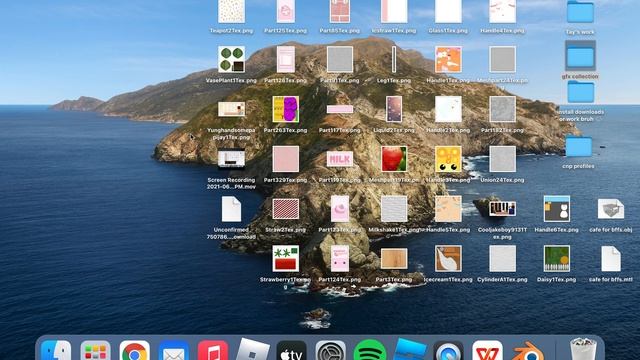
Task: Select the Tay's work folder
Action: [580, 12]
